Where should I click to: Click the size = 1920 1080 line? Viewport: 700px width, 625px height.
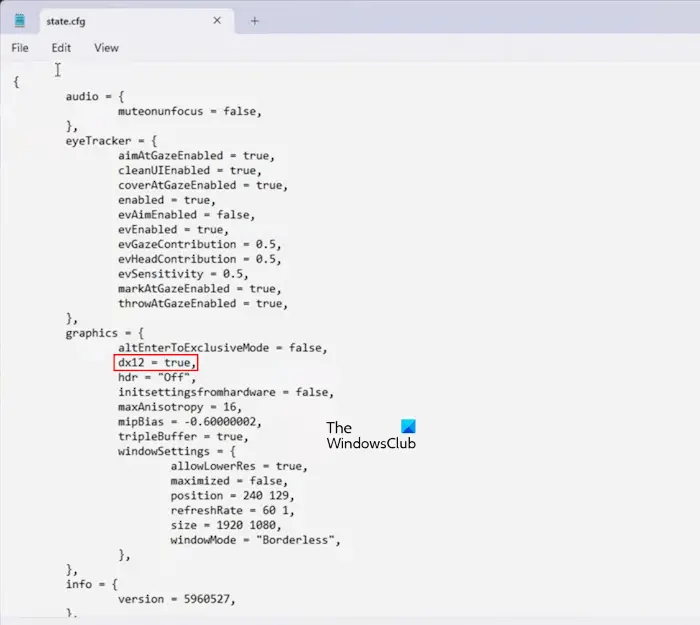tap(226, 525)
